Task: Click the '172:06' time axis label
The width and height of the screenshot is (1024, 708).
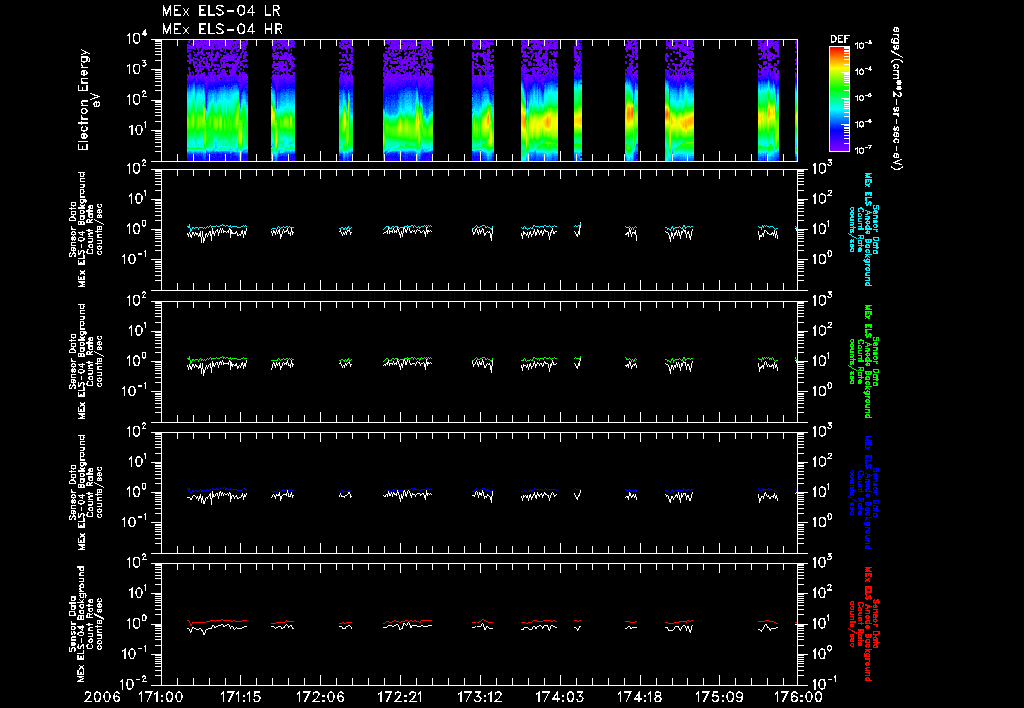Action: 320,697
